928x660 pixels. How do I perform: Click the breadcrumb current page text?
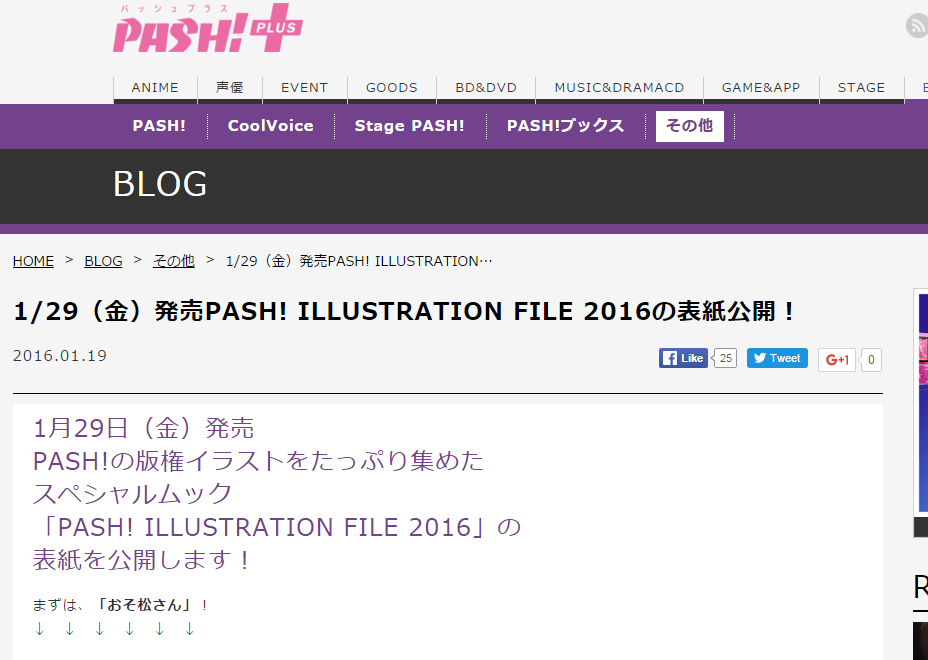tap(359, 261)
